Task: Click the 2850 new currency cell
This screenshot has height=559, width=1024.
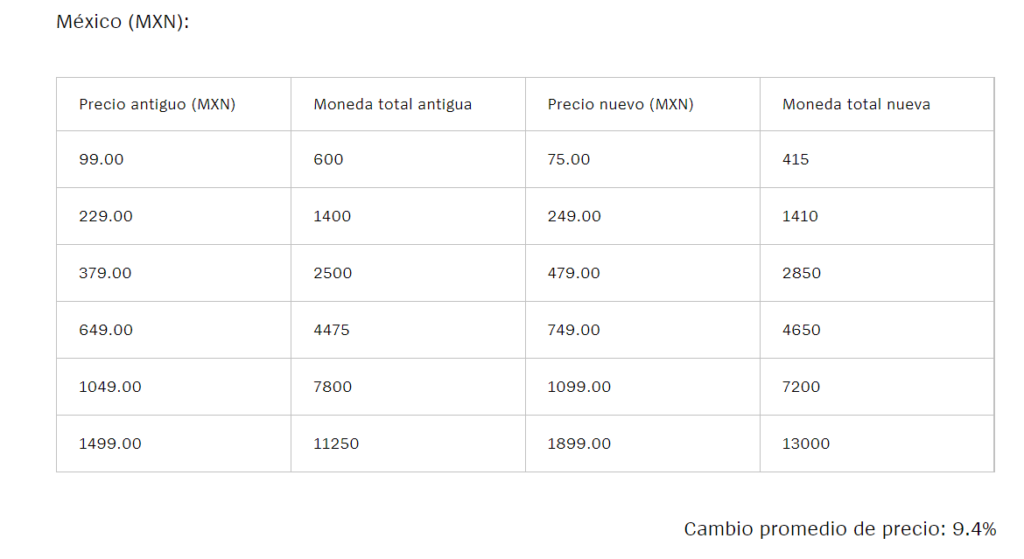Action: [801, 273]
